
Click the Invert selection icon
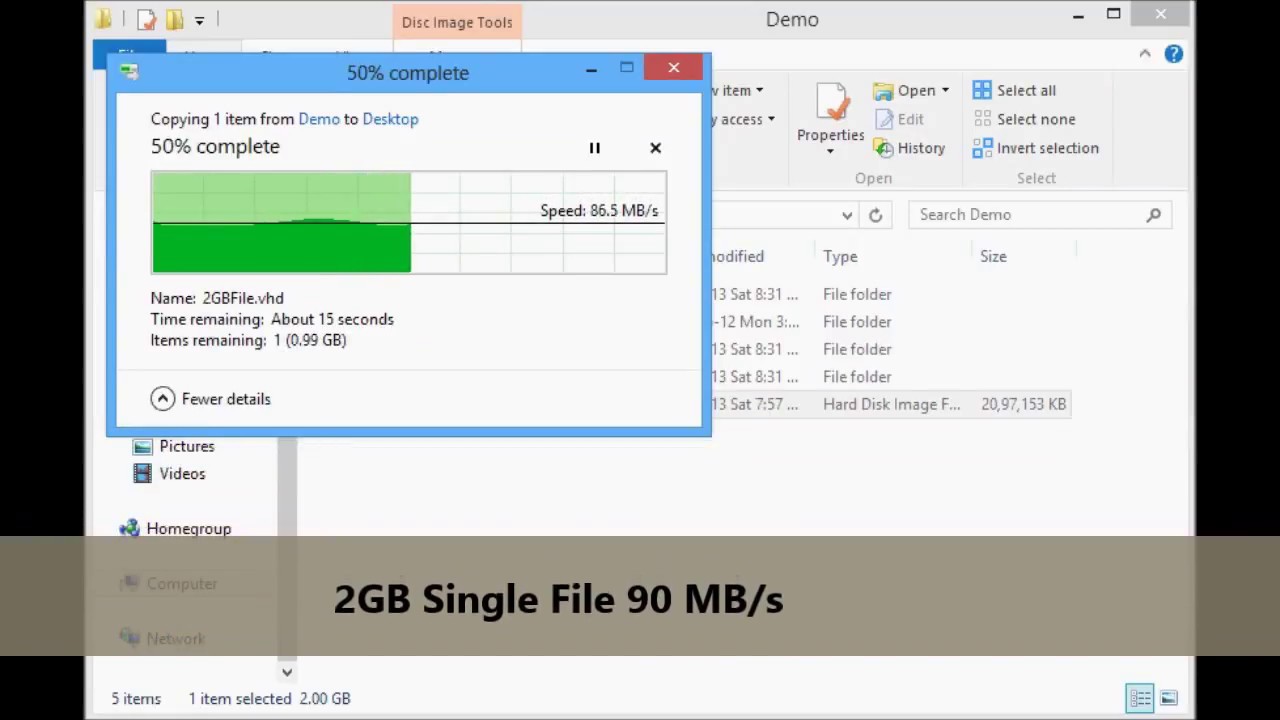(982, 148)
